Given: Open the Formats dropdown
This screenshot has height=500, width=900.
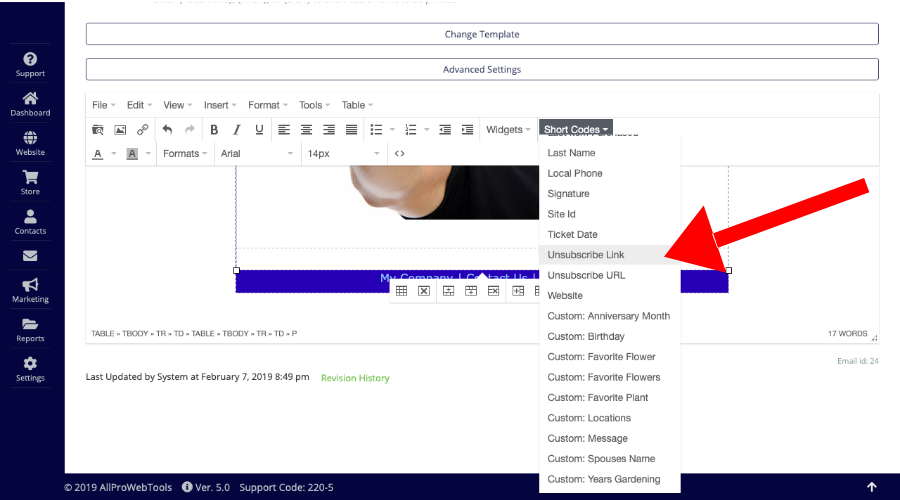Looking at the screenshot, I should tap(186, 154).
